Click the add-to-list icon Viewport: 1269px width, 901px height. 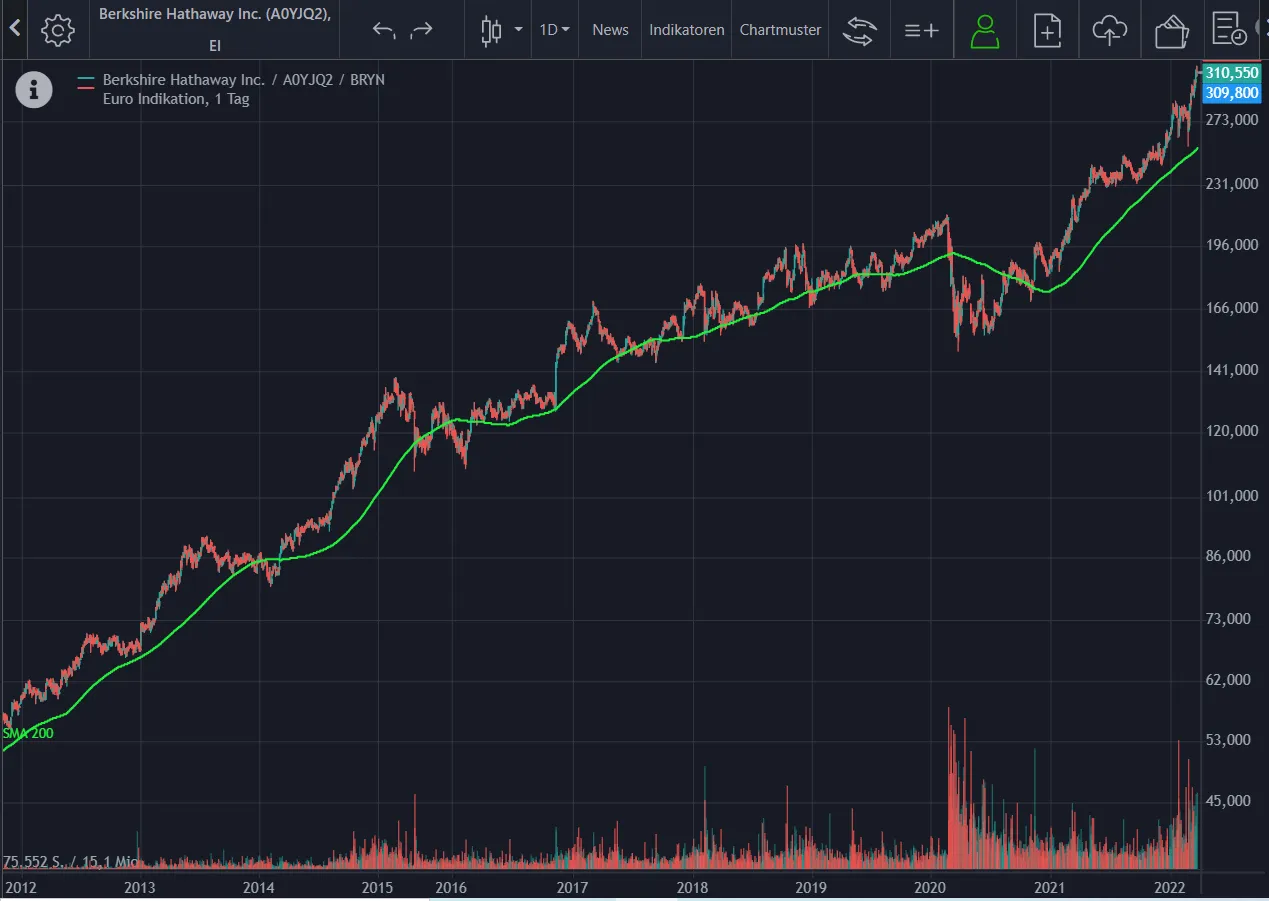click(921, 30)
